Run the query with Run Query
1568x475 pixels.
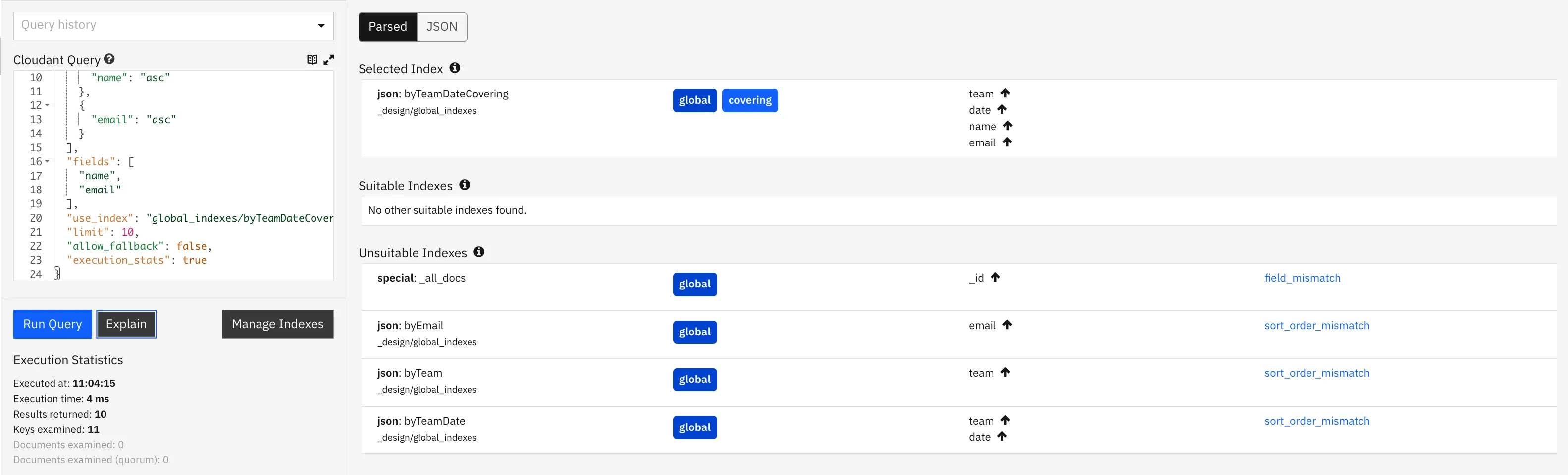point(52,324)
